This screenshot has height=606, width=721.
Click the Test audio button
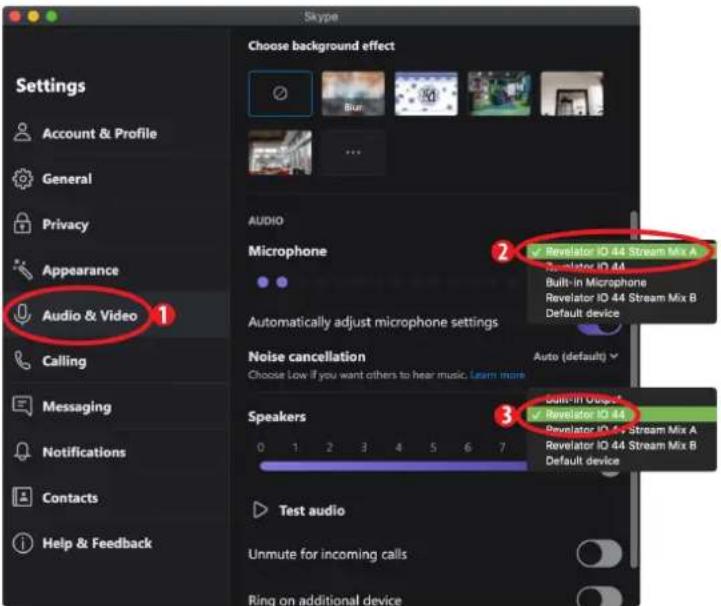coord(298,510)
